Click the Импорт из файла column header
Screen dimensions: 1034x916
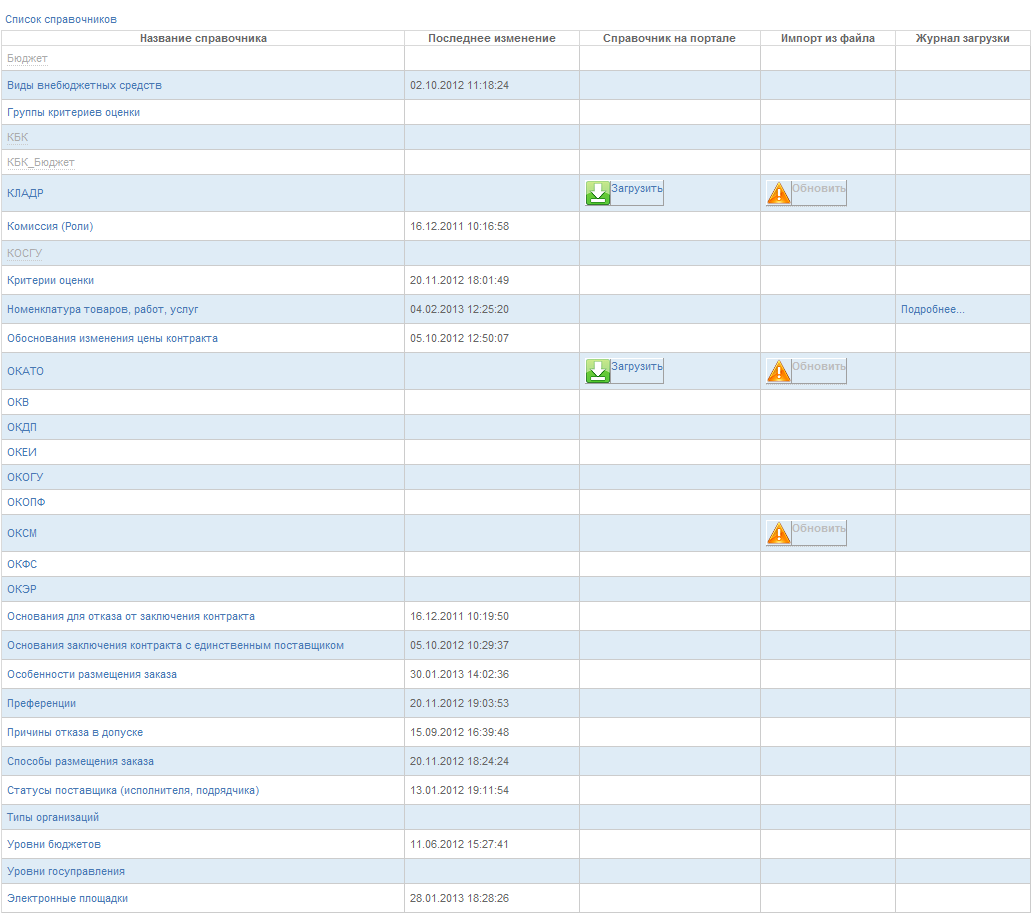tap(828, 38)
